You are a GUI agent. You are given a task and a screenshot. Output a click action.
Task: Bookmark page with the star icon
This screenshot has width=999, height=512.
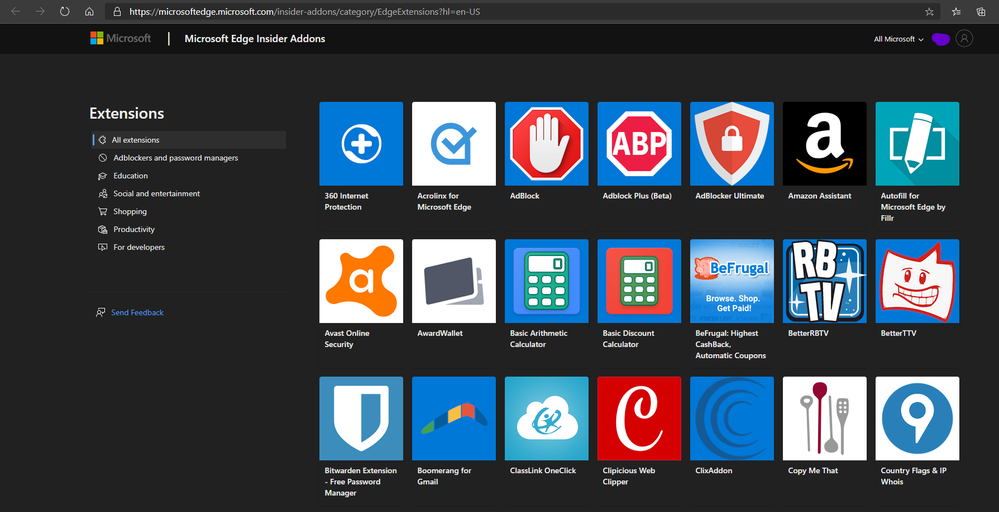tap(929, 11)
